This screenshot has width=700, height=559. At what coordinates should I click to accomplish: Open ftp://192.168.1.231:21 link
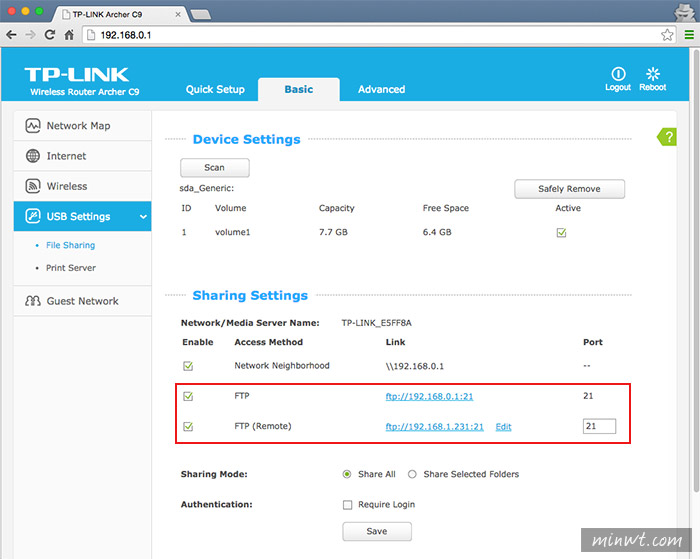point(434,426)
